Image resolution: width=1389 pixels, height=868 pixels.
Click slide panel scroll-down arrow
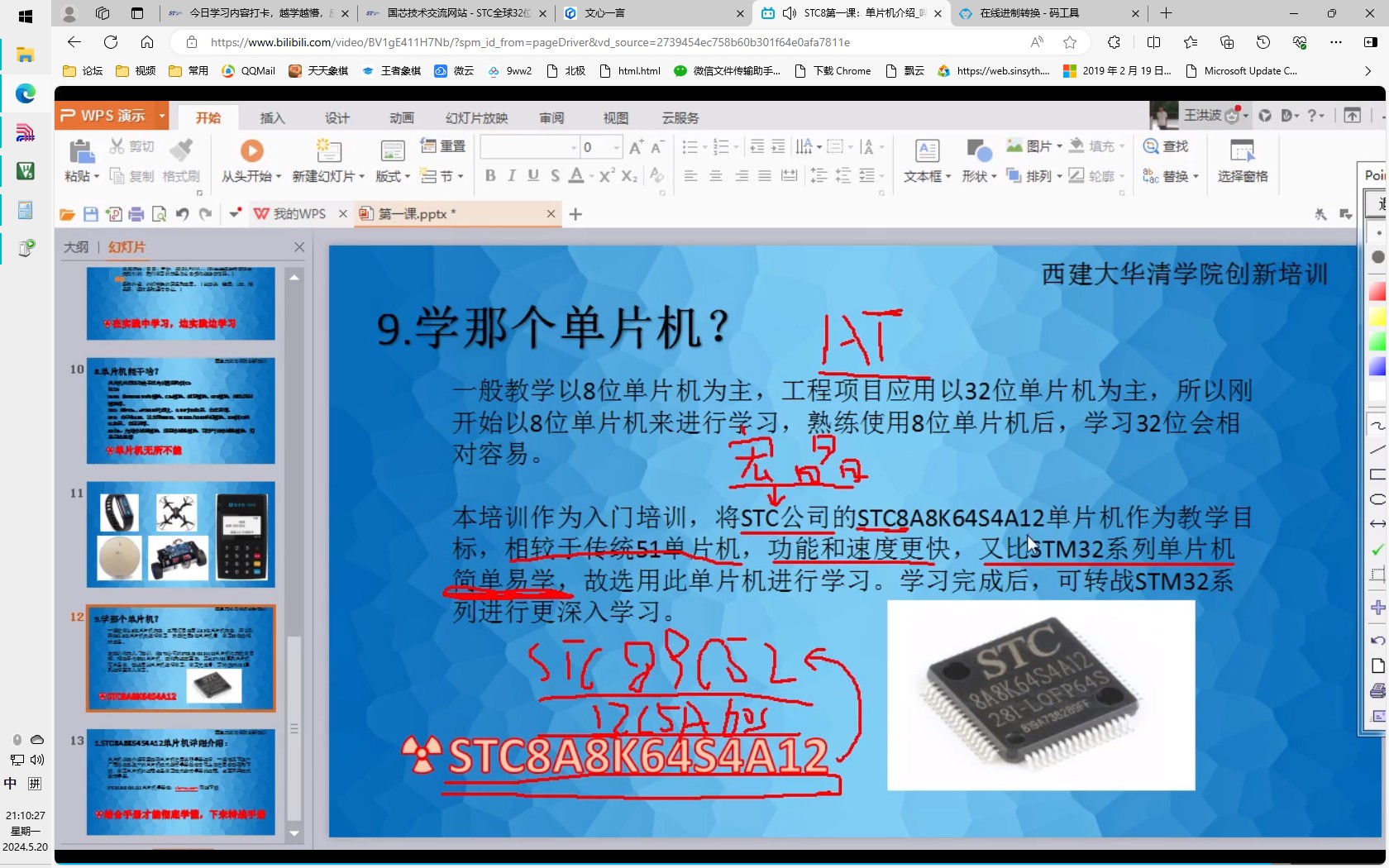click(x=294, y=833)
